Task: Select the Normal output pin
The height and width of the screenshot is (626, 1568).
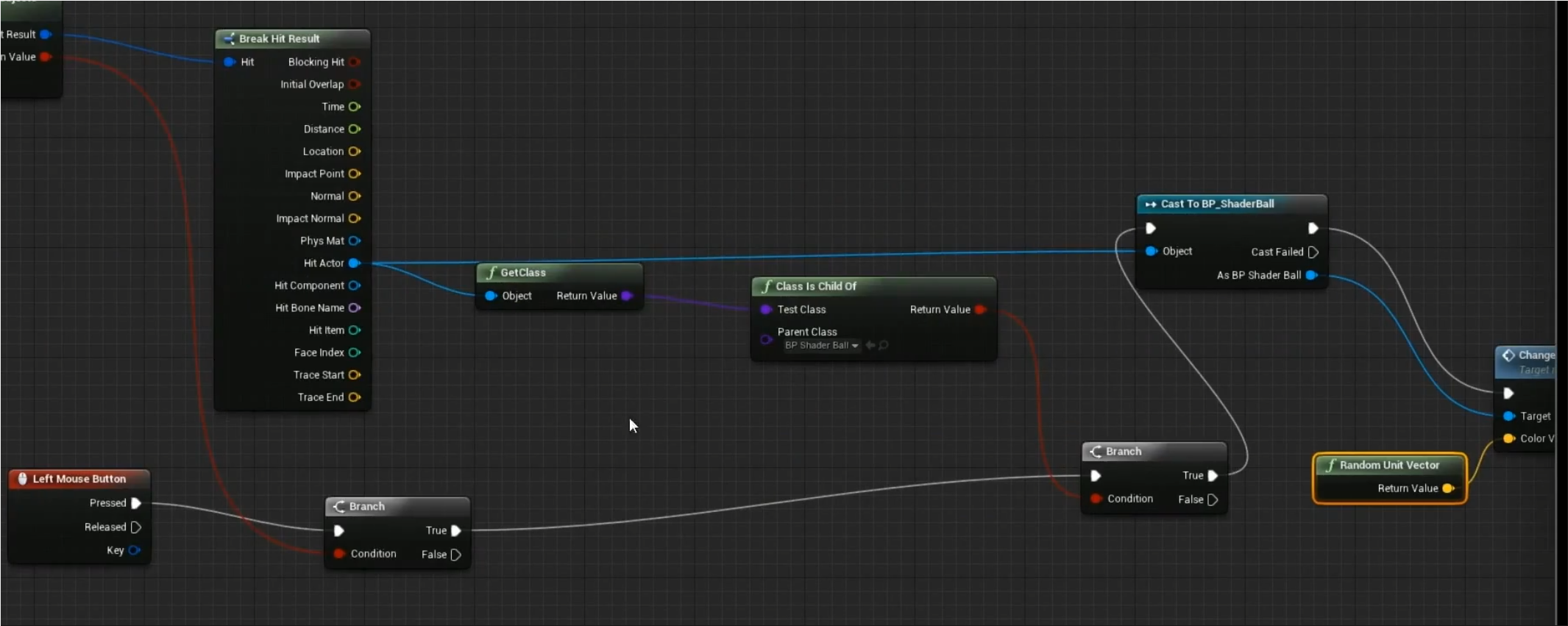Action: click(x=355, y=196)
